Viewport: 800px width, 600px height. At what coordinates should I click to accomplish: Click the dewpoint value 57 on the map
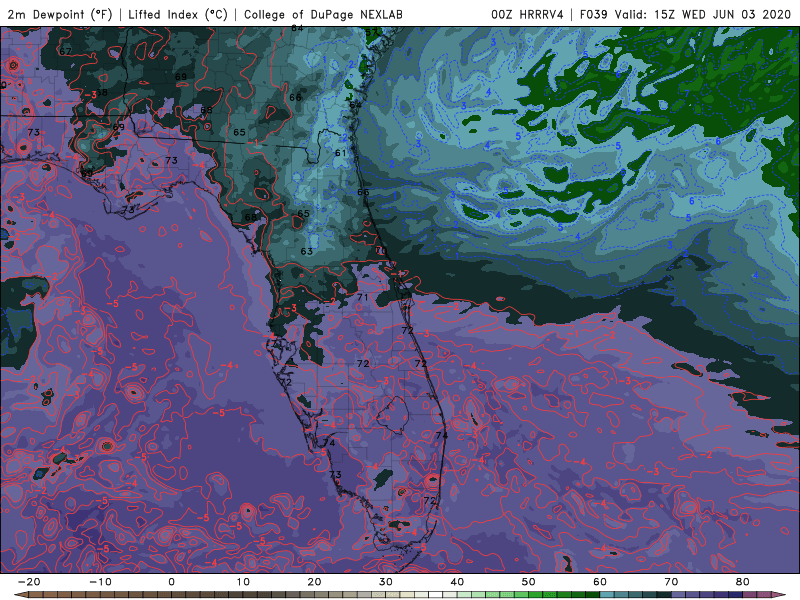point(371,32)
